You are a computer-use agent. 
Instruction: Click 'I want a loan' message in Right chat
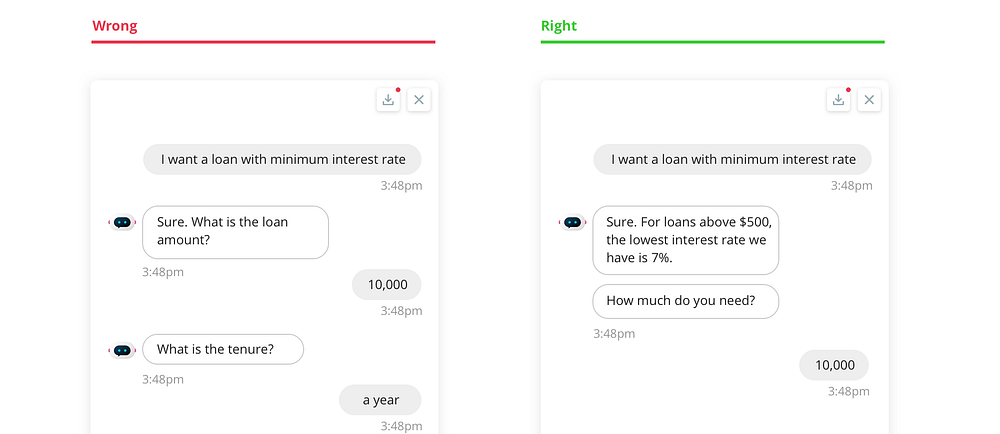(733, 159)
